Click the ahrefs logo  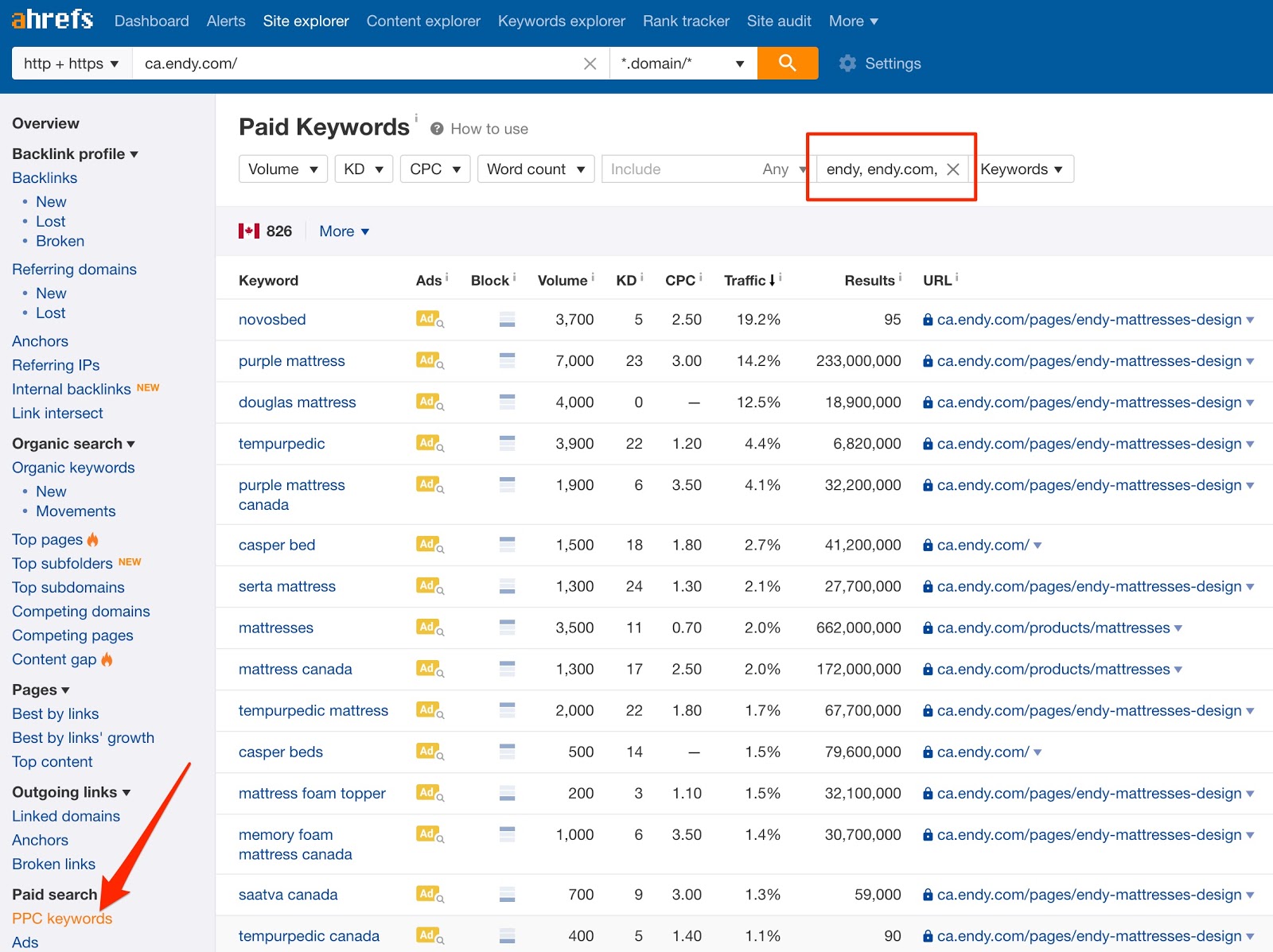(x=51, y=18)
